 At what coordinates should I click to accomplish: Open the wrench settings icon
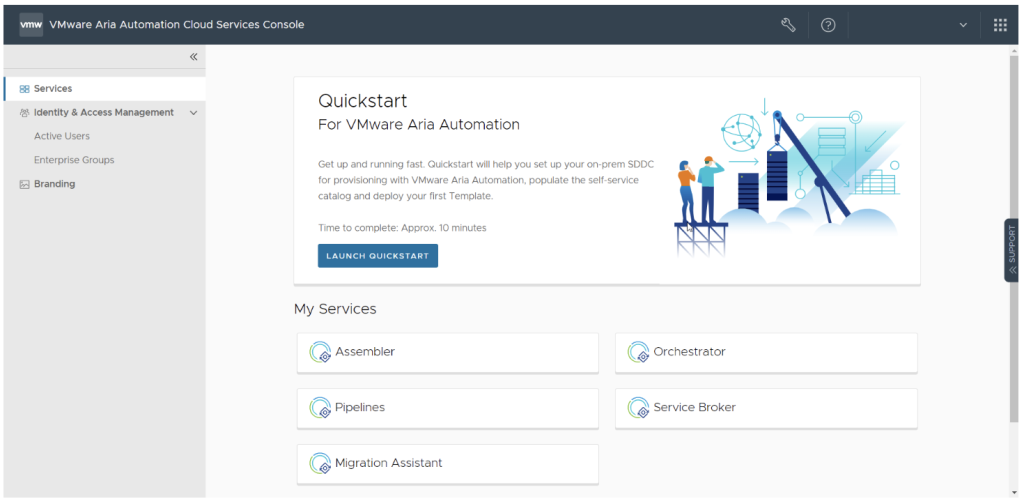click(788, 25)
